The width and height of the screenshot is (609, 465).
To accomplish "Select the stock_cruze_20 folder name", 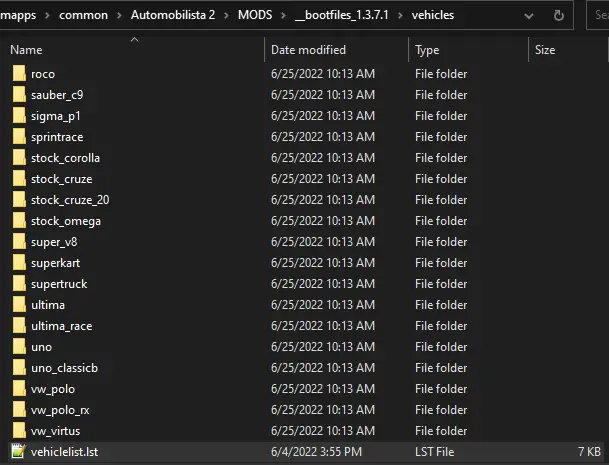I will click(x=70, y=200).
